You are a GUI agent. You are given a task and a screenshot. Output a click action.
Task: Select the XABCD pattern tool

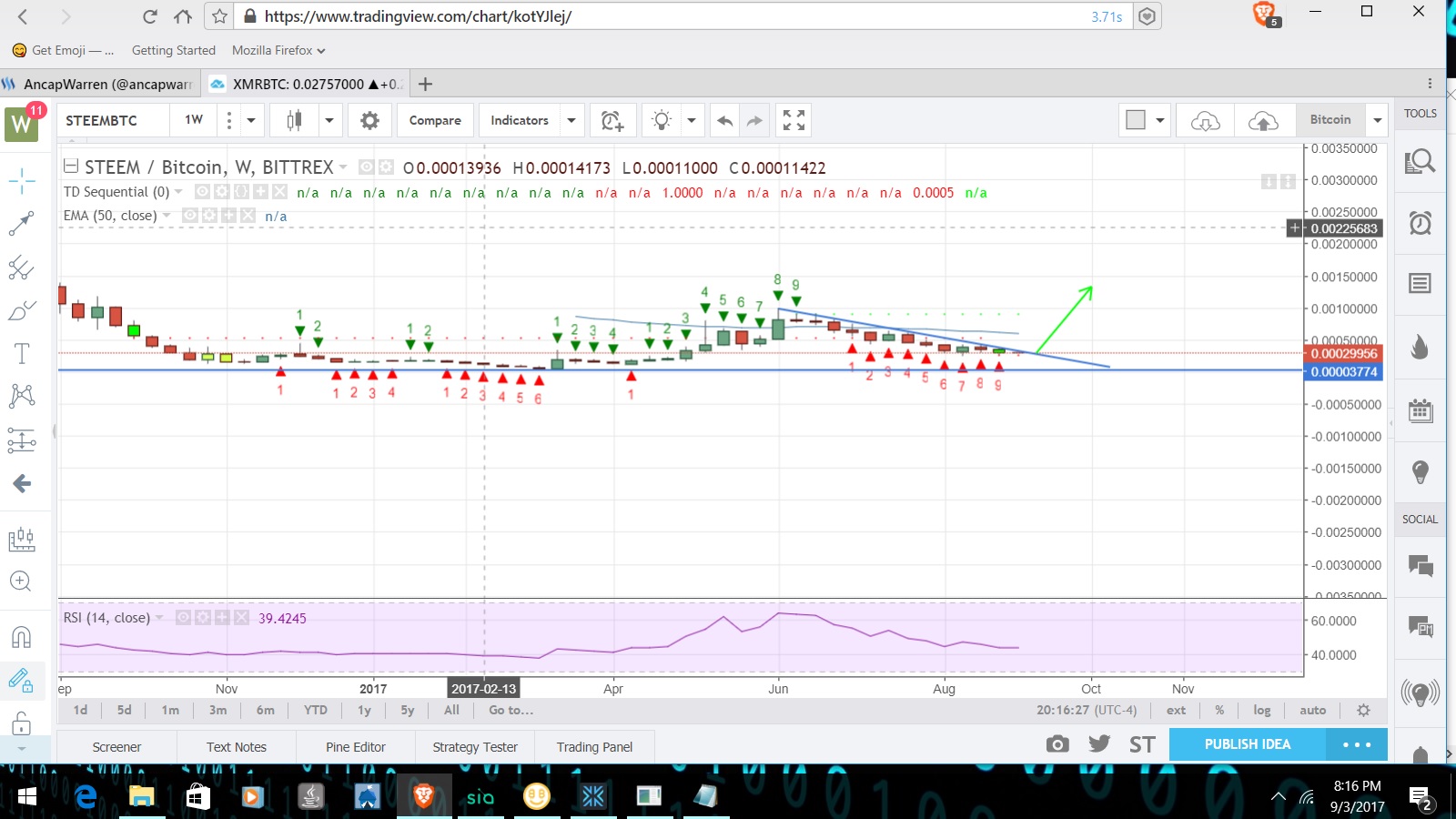(x=22, y=396)
